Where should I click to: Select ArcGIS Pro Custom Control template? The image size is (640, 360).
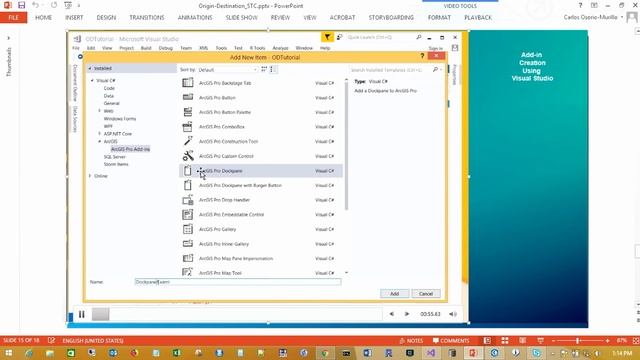point(261,156)
